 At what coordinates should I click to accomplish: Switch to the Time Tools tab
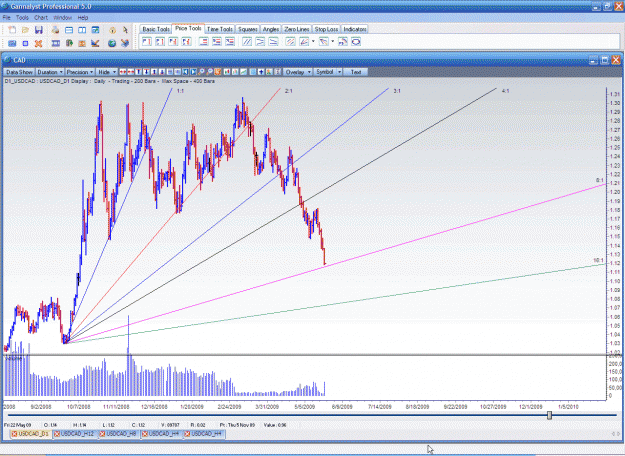(x=220, y=29)
